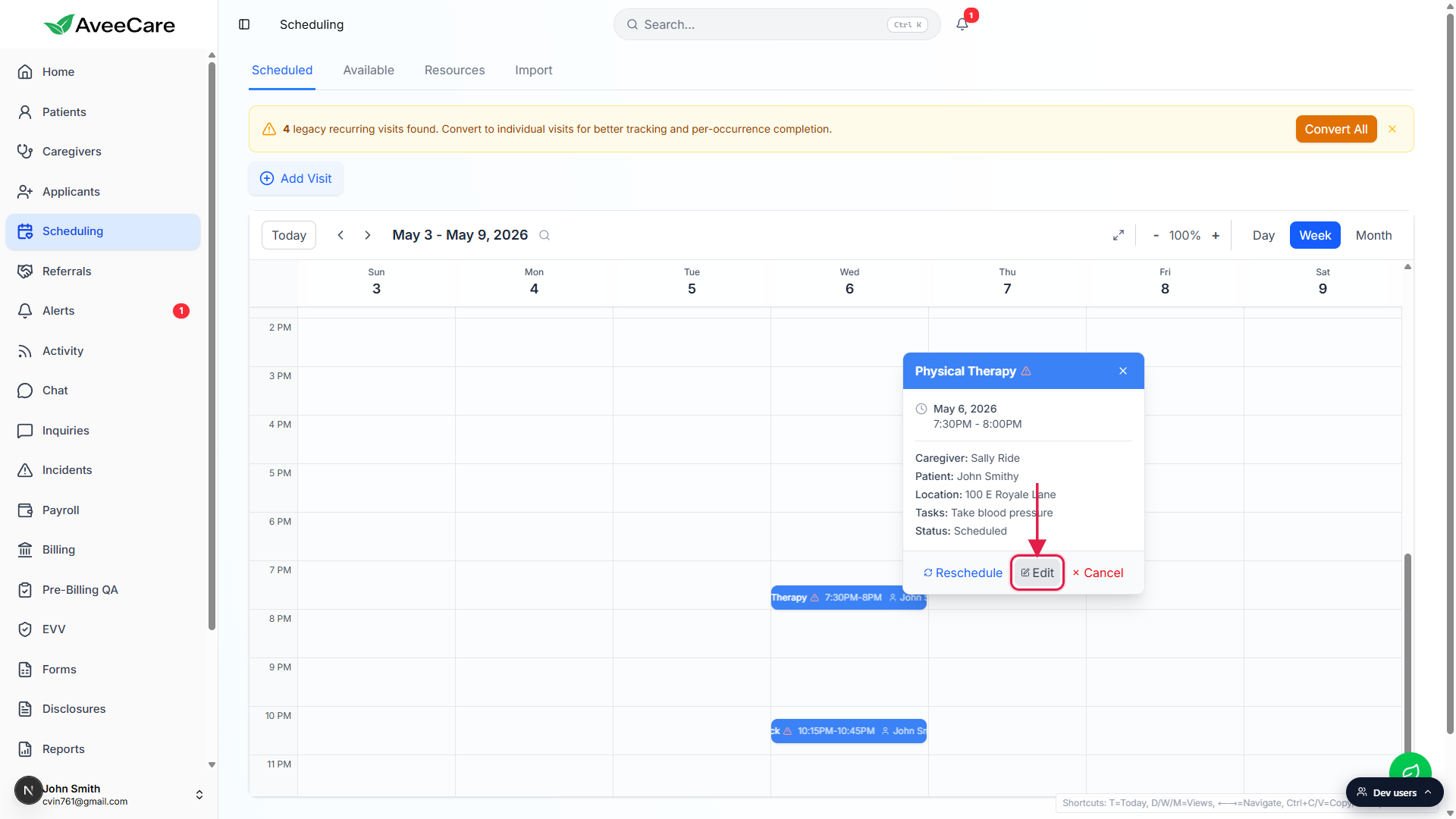Screen dimensions: 1456x819
Task: Go to the next week
Action: [368, 235]
